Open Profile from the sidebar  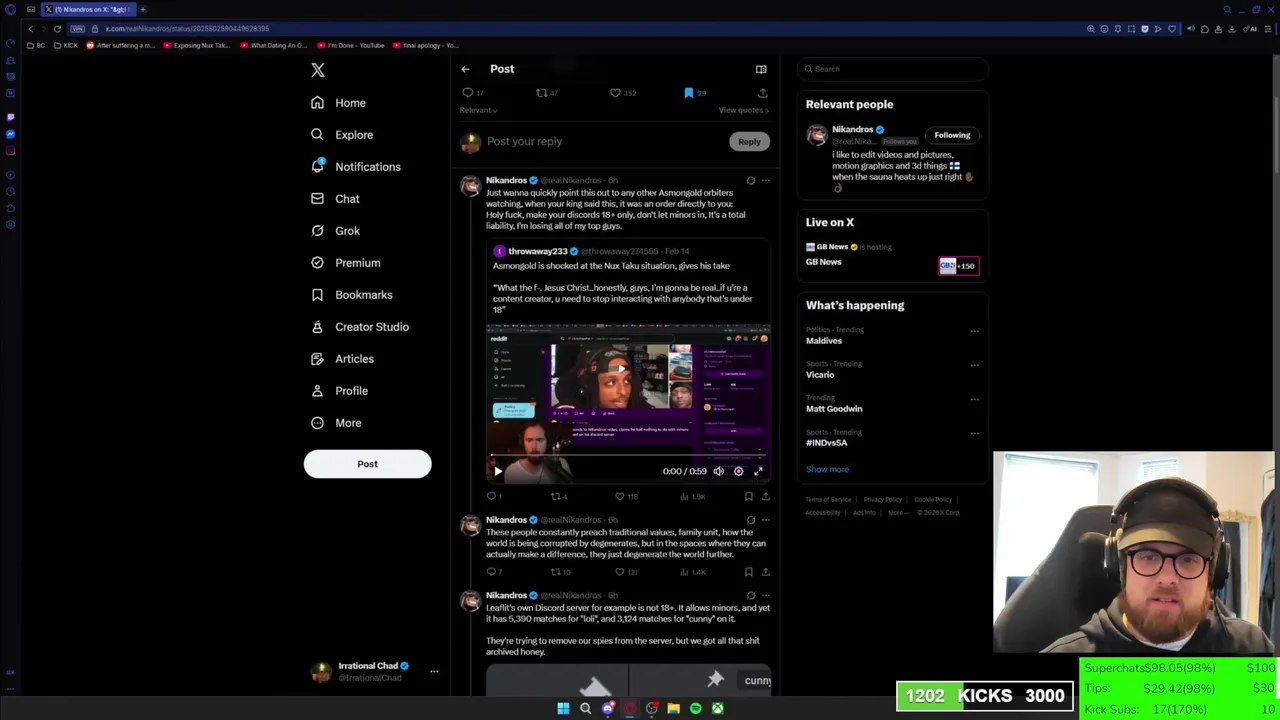pos(339,391)
